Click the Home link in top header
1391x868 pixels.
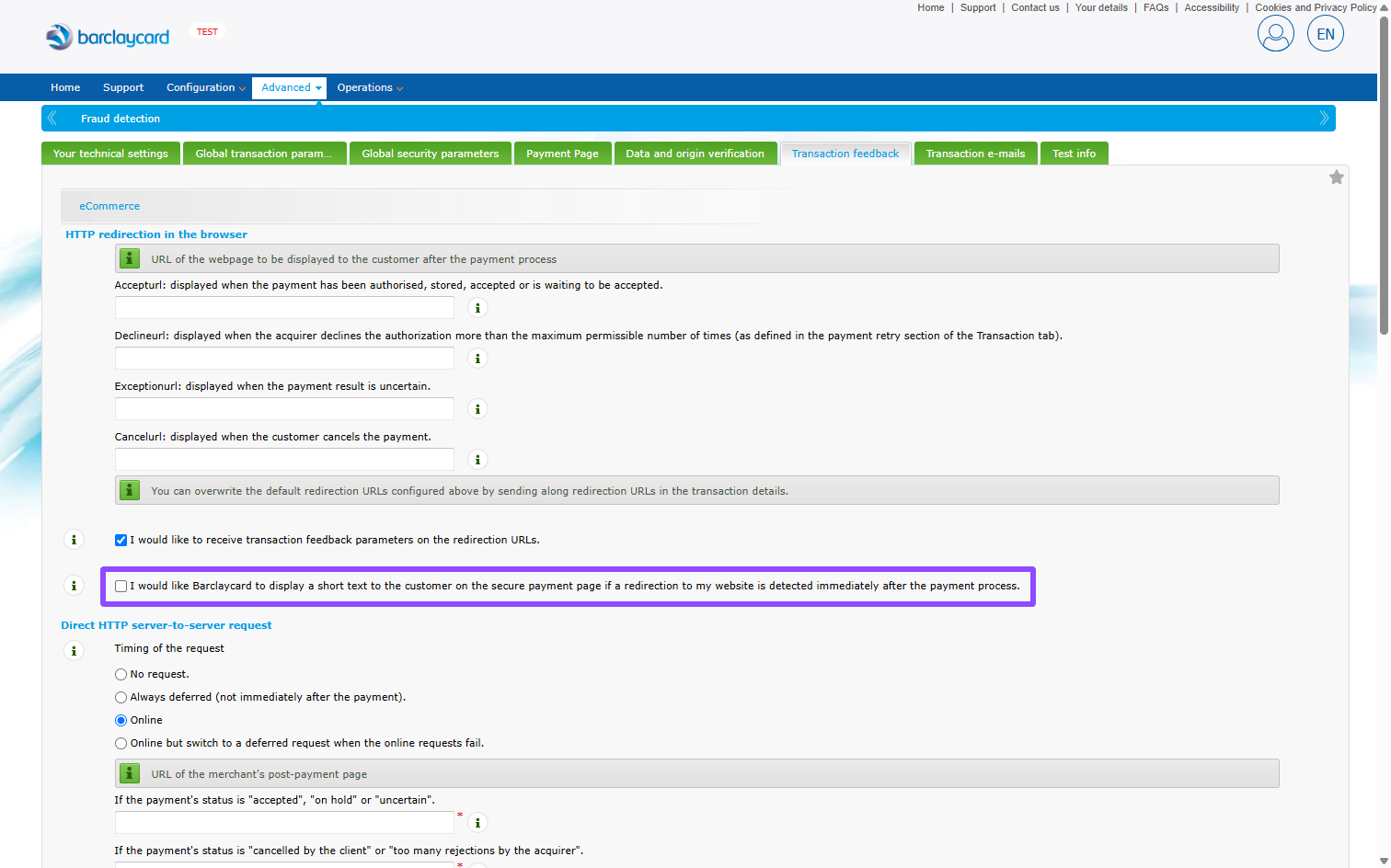pyautogui.click(x=931, y=7)
